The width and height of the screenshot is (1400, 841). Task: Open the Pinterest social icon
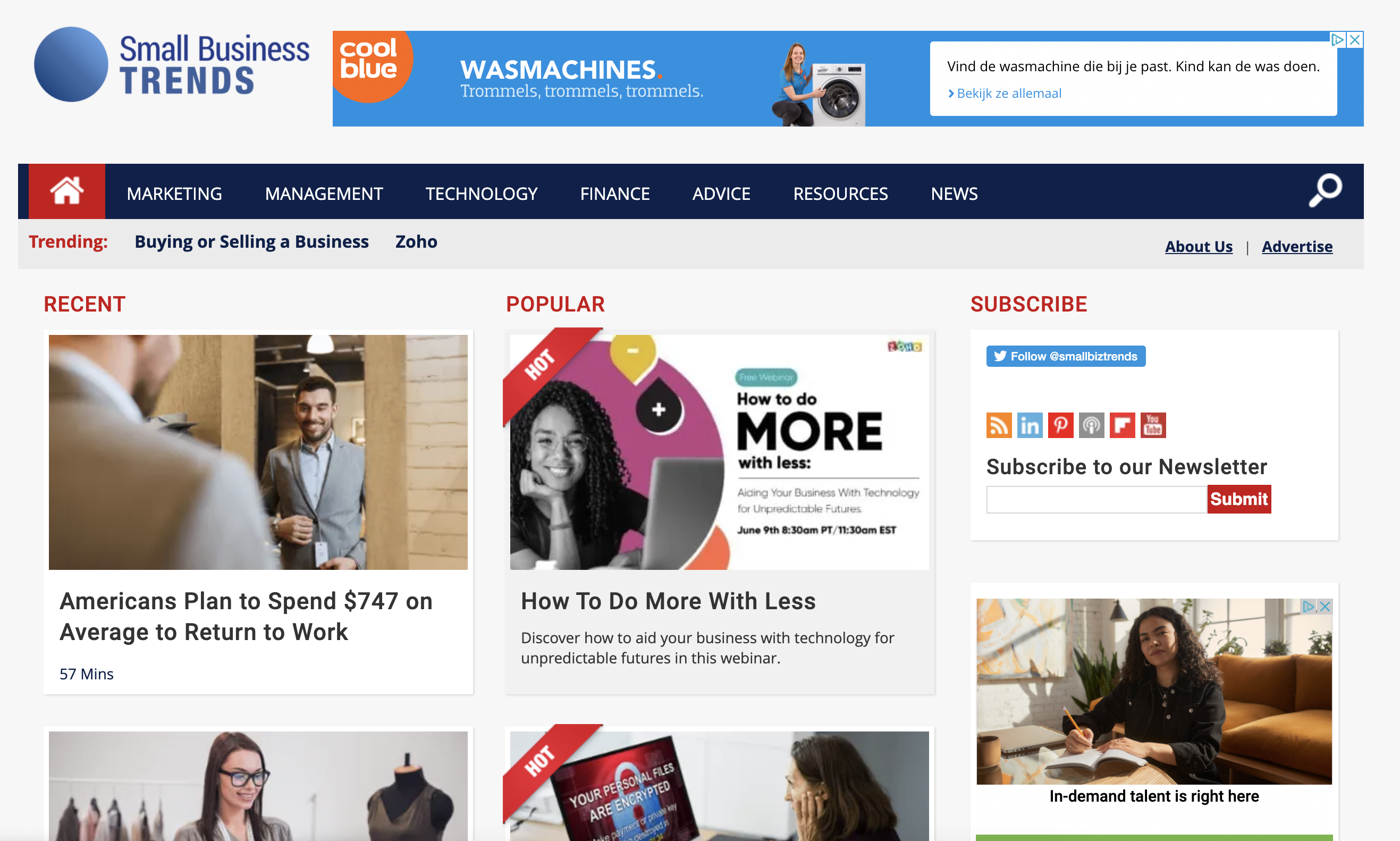(x=1060, y=425)
